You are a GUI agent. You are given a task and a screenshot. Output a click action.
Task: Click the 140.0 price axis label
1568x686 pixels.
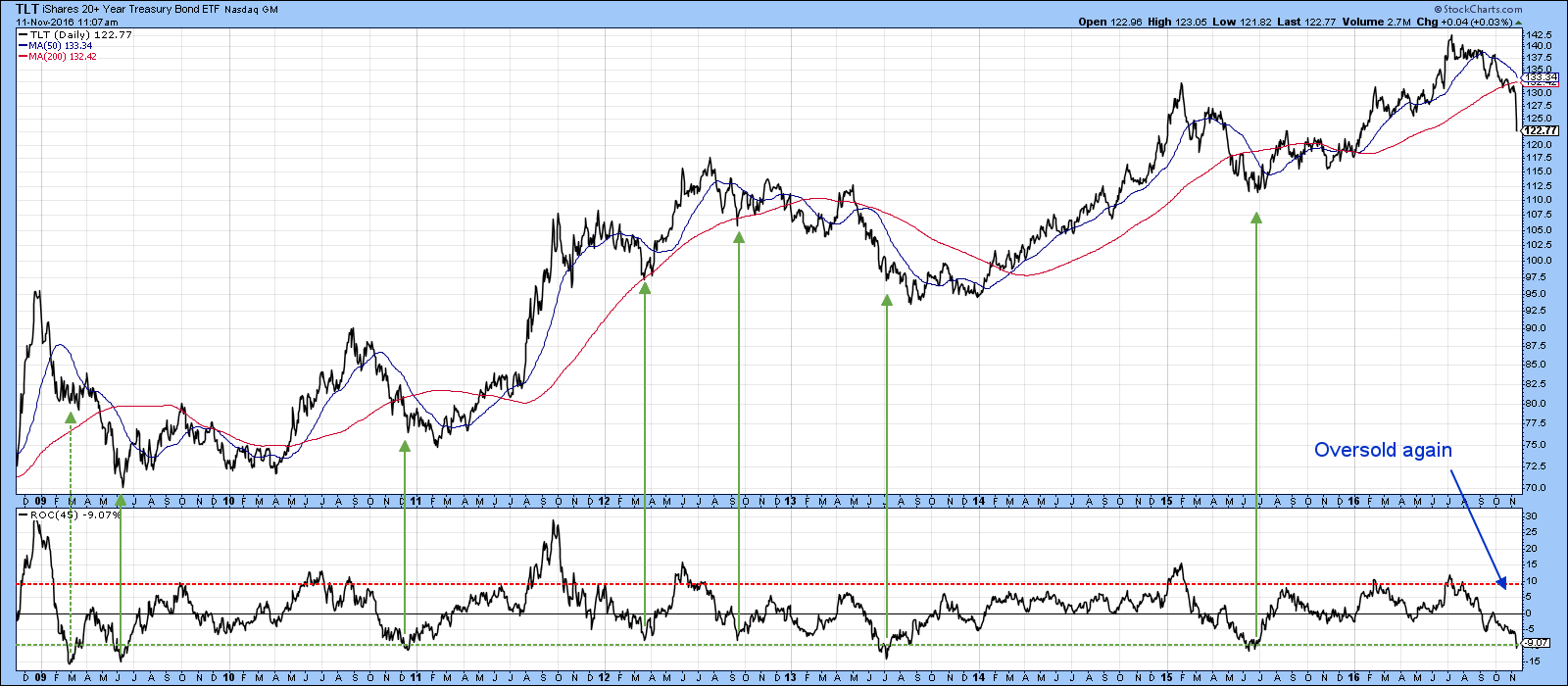[1540, 46]
